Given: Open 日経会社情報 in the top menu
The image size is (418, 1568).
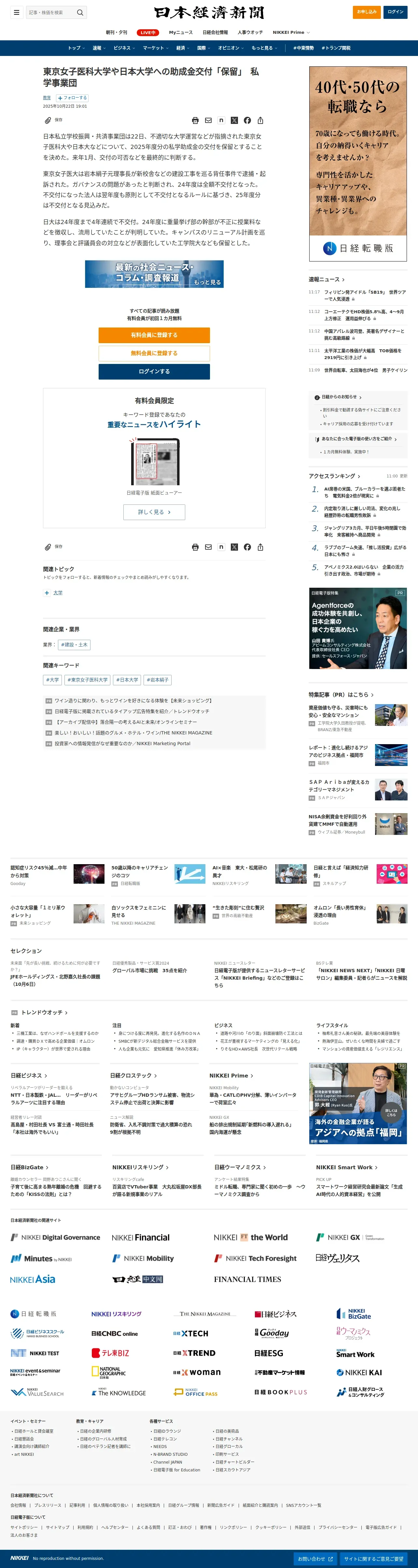Looking at the screenshot, I should click(215, 33).
